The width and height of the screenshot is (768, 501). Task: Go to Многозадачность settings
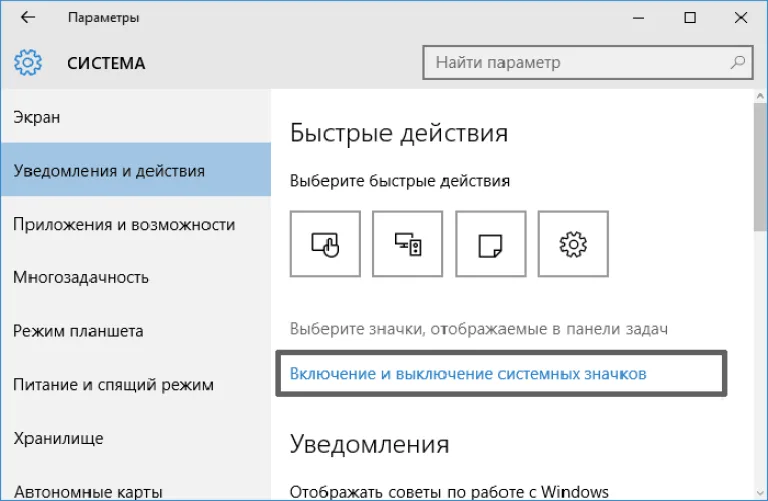[x=136, y=277]
